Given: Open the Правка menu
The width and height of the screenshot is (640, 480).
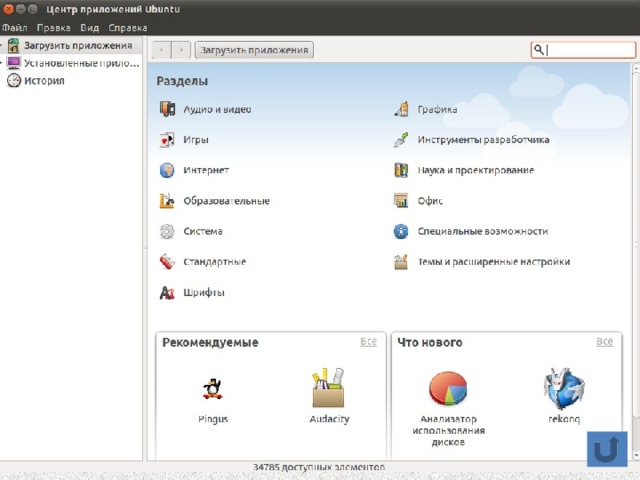Looking at the screenshot, I should [x=53, y=28].
